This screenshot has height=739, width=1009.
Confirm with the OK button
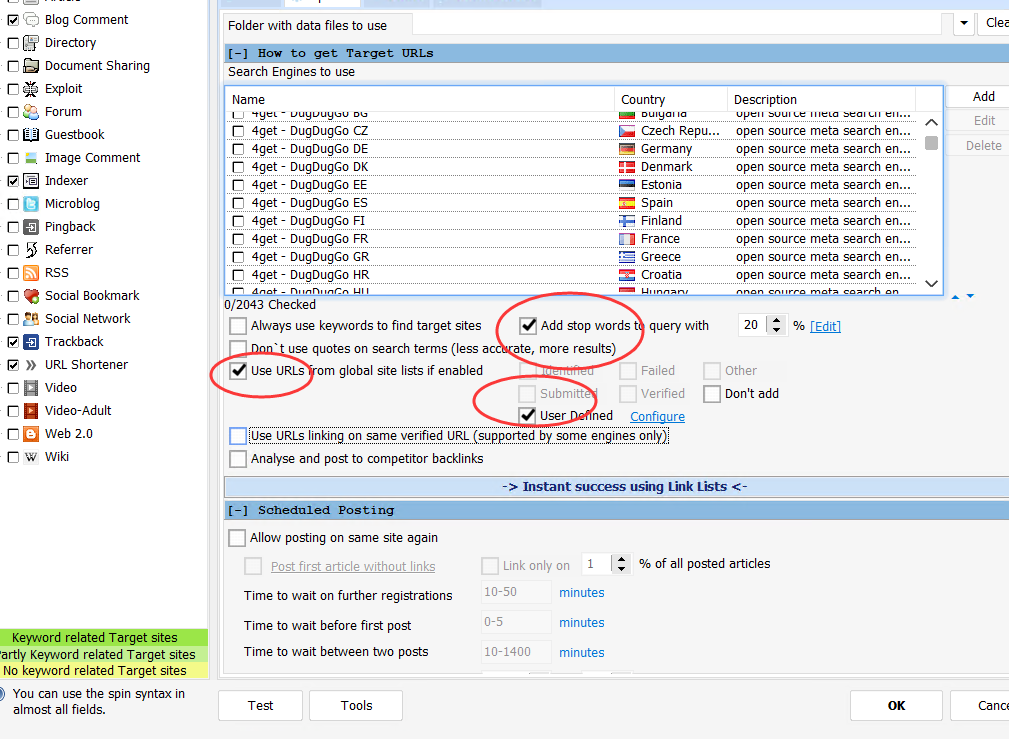click(x=896, y=706)
